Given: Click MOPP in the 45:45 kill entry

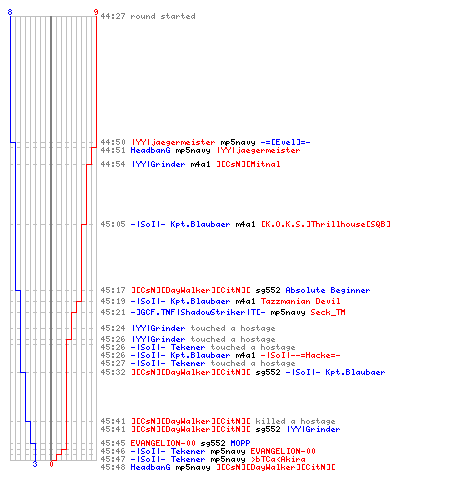Looking at the screenshot, I should [x=240, y=443].
